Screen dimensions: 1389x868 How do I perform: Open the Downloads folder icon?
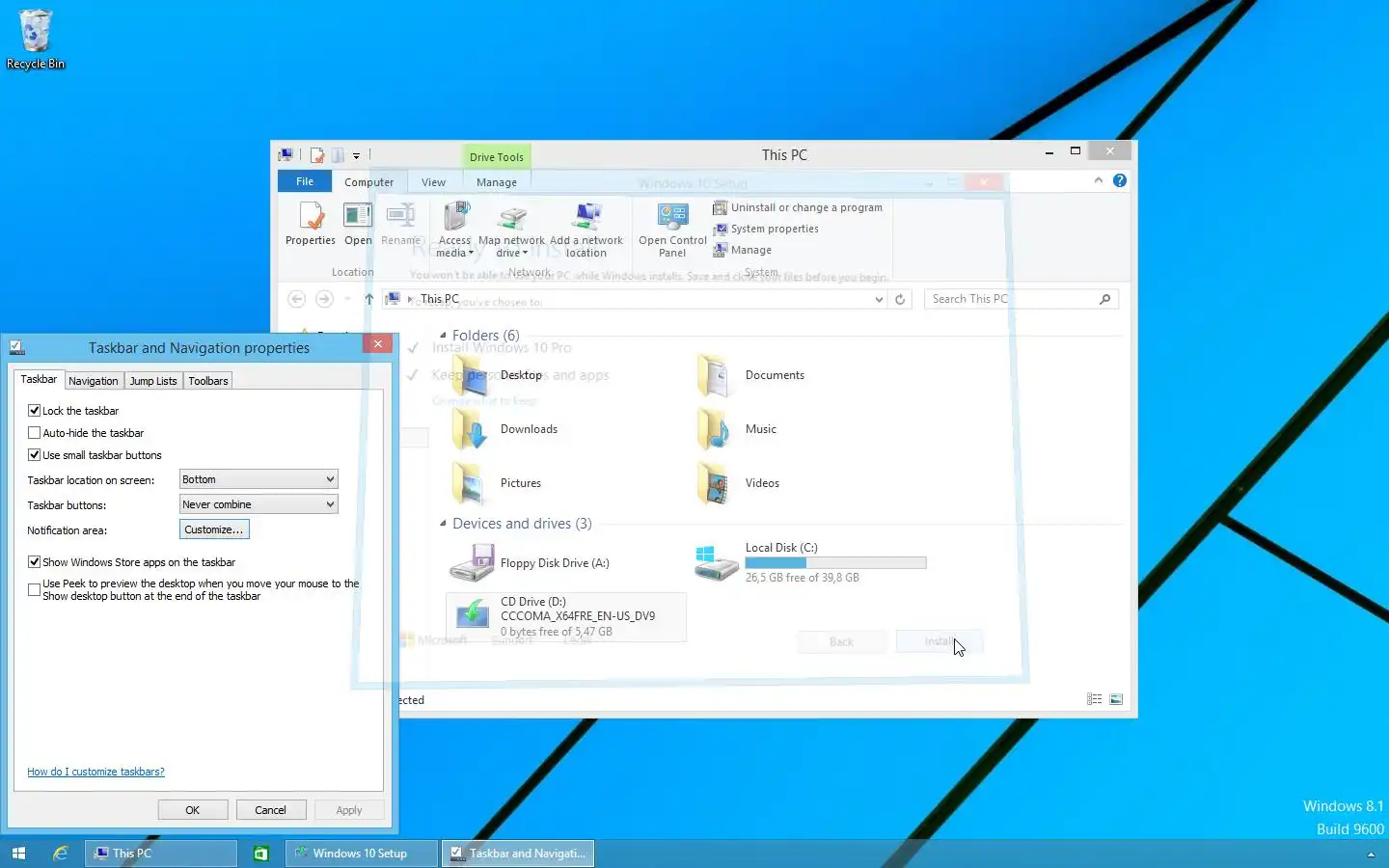point(471,429)
